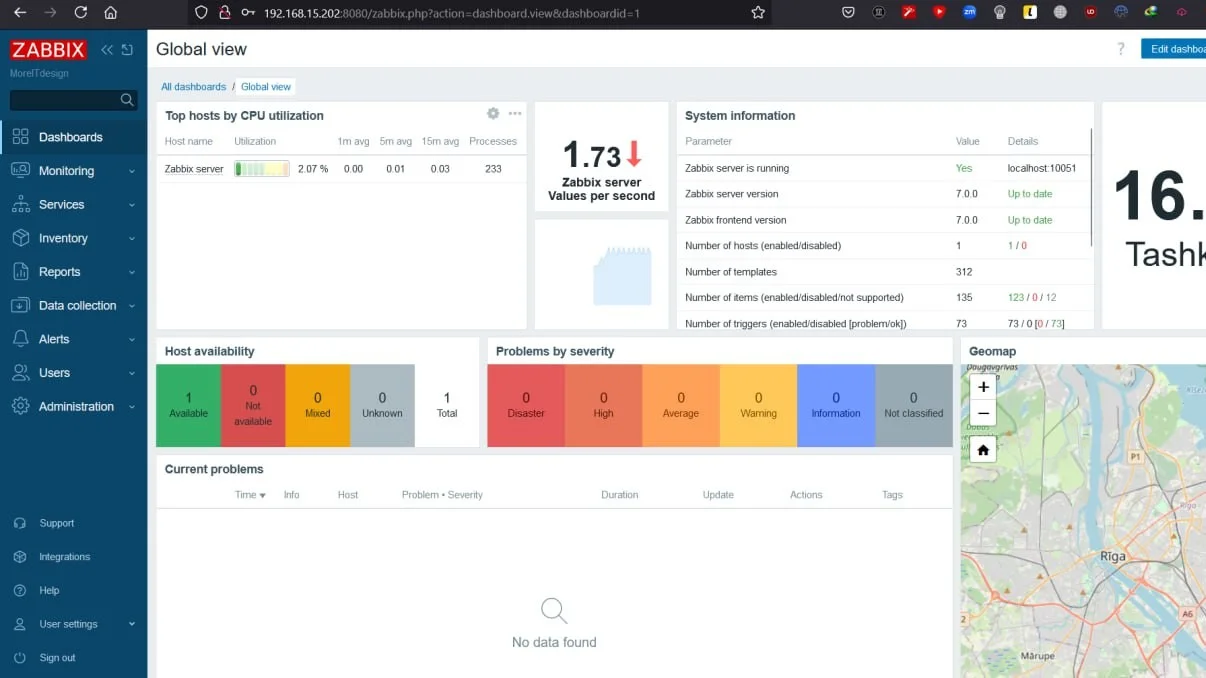Open the gear settings on CPU utilization widget
The height and width of the screenshot is (678, 1206).
click(x=492, y=114)
